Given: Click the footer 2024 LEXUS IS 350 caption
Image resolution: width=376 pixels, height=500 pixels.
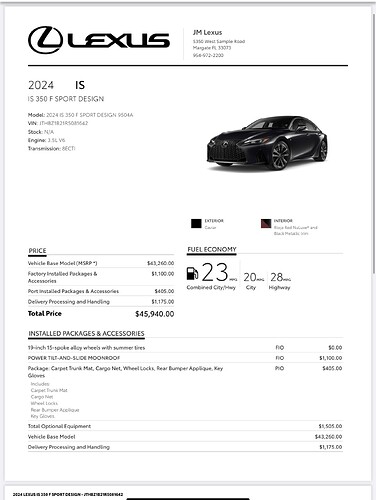Looking at the screenshot, I should pos(68,494).
